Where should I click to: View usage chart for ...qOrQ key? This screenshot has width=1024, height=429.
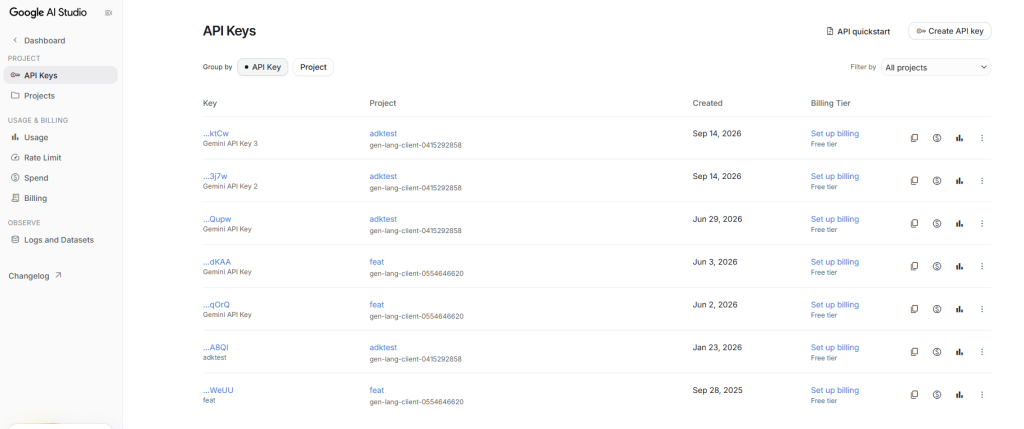(959, 309)
